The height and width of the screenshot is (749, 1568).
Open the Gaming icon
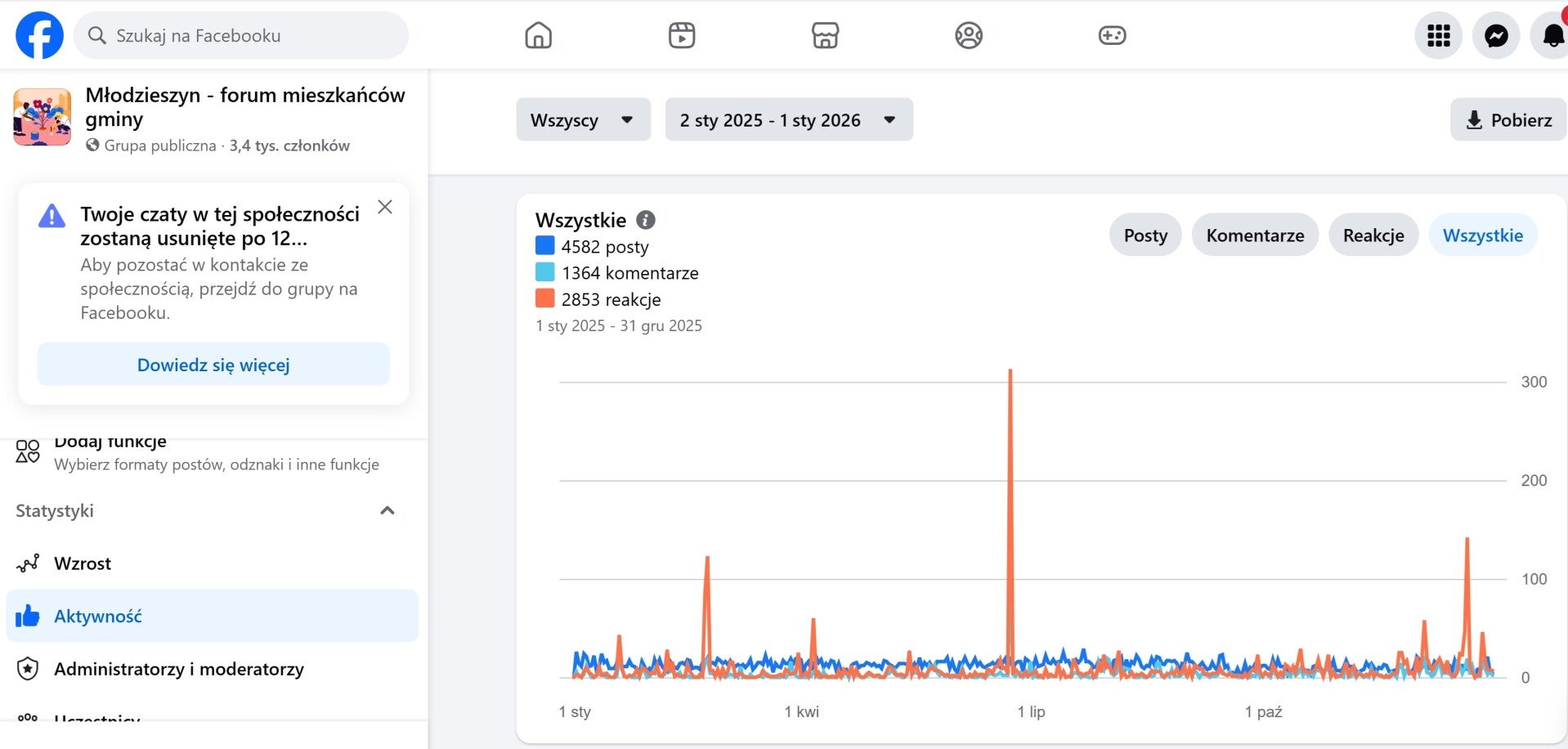click(1112, 35)
